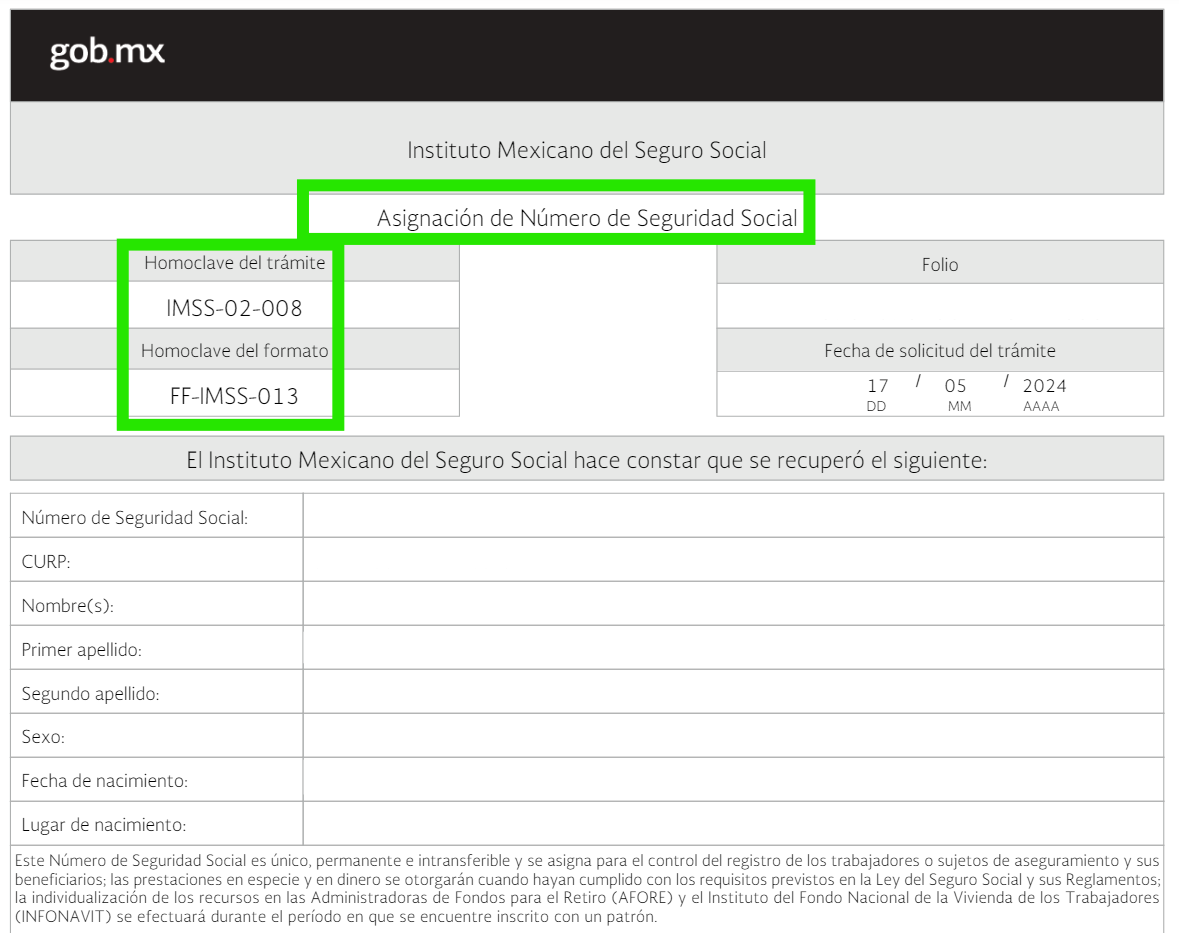The height and width of the screenshot is (933, 1179).
Task: Click the day value 17 in date
Action: pos(877,386)
